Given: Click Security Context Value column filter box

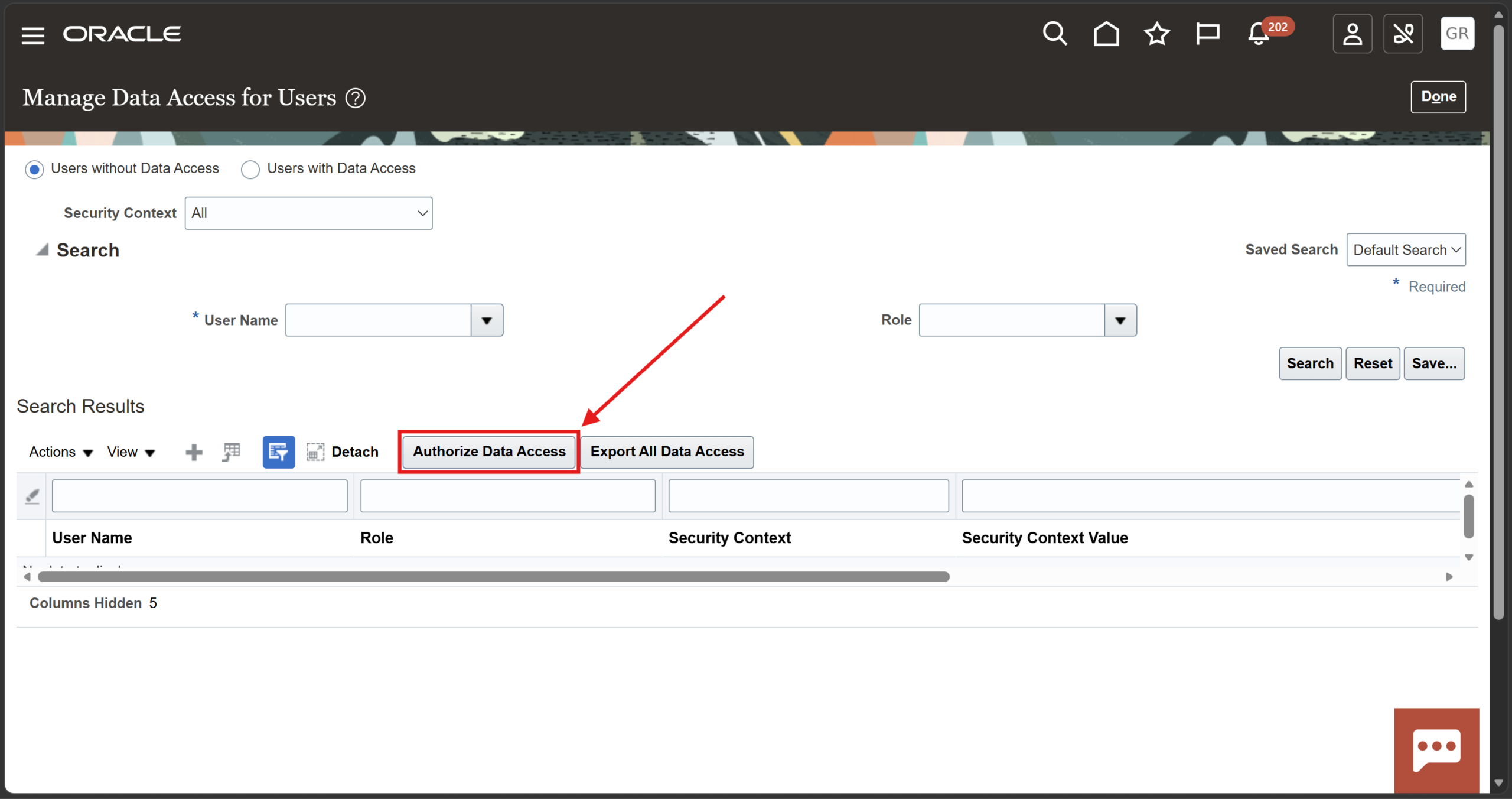Looking at the screenshot, I should [1211, 496].
